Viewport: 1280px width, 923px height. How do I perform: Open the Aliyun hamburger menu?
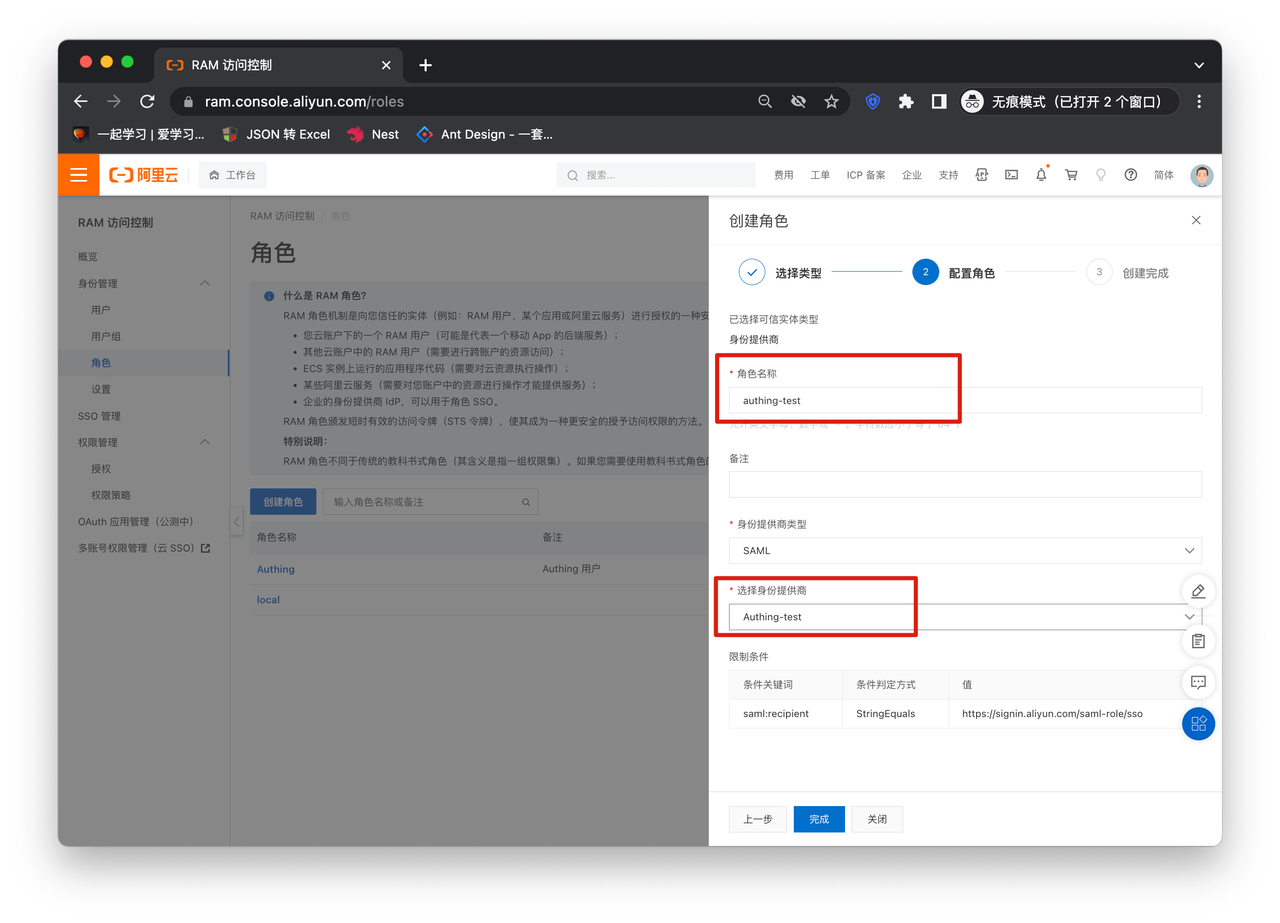click(x=79, y=175)
